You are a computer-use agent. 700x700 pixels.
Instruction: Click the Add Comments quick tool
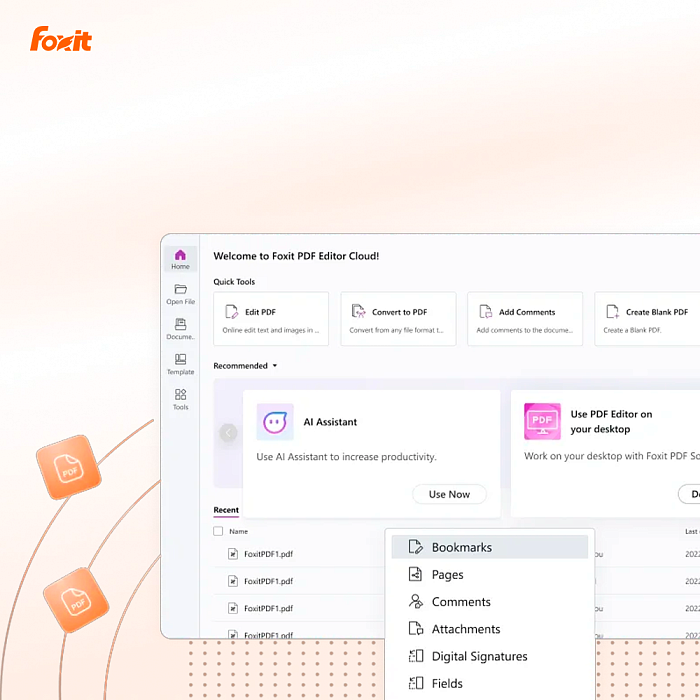pos(525,319)
